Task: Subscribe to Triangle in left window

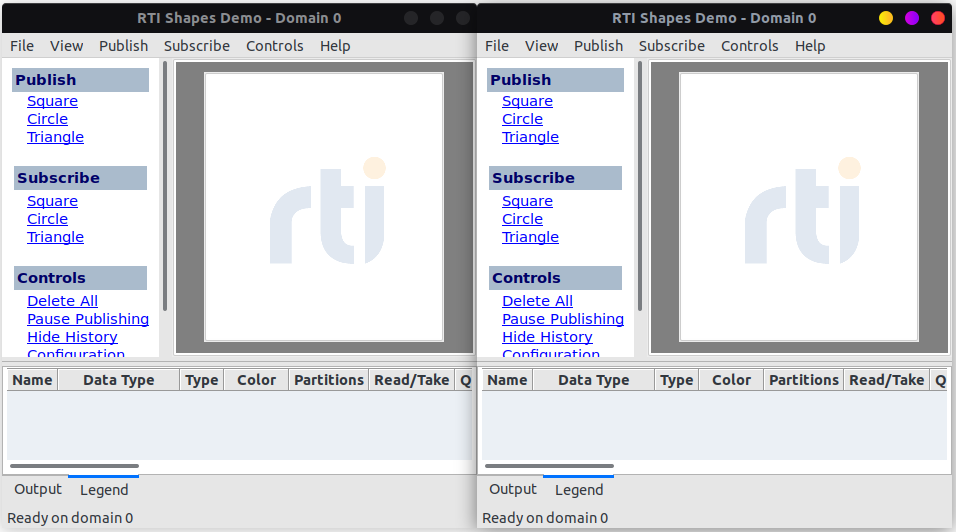Action: pos(55,237)
